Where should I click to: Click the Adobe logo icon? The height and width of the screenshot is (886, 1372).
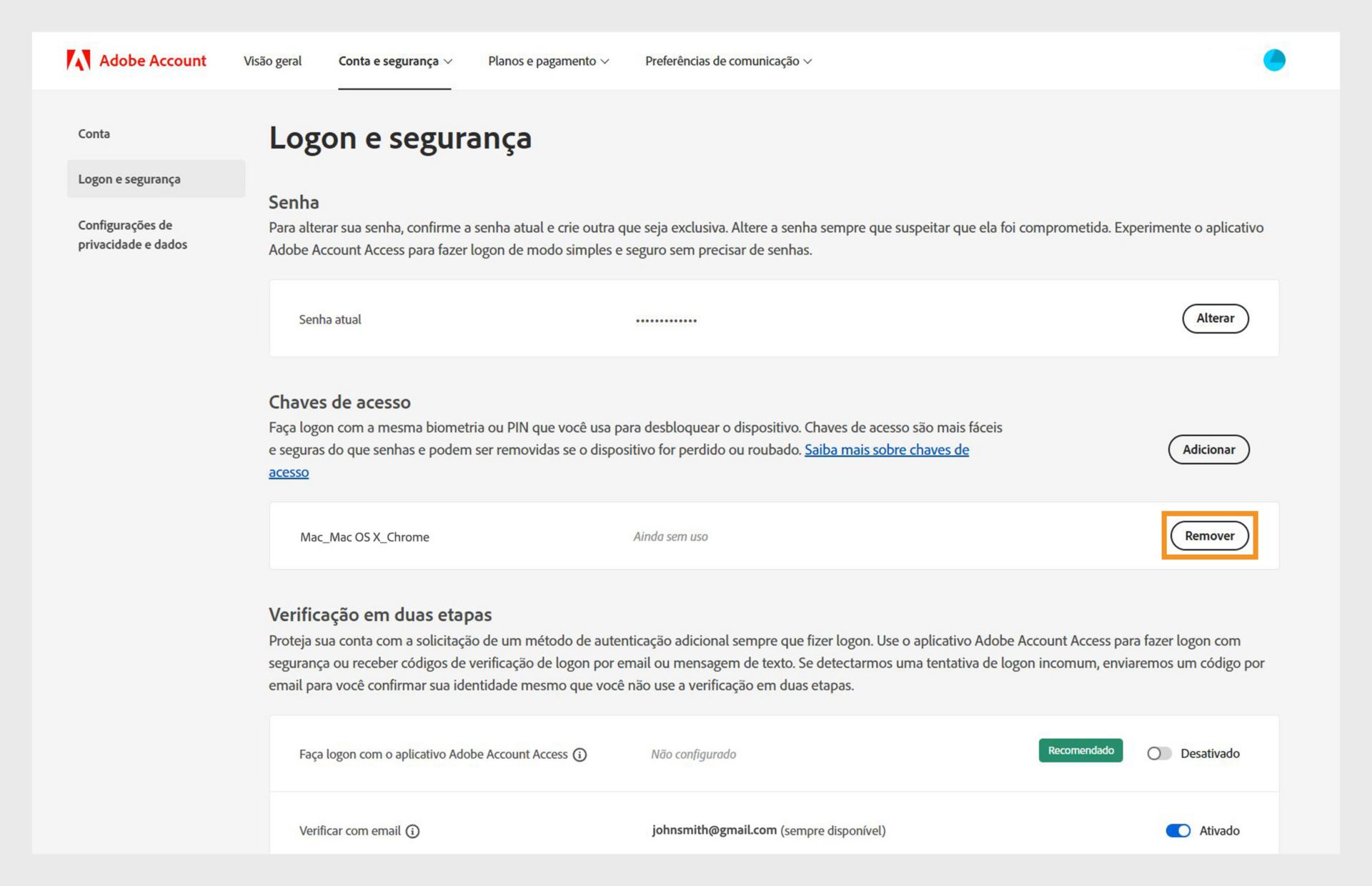[x=78, y=60]
